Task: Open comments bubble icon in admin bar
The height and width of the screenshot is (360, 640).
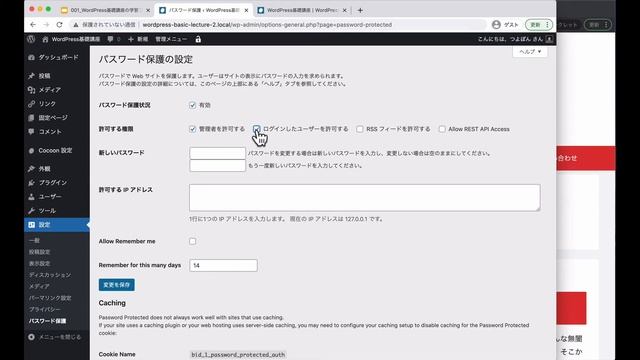Action: click(x=110, y=39)
